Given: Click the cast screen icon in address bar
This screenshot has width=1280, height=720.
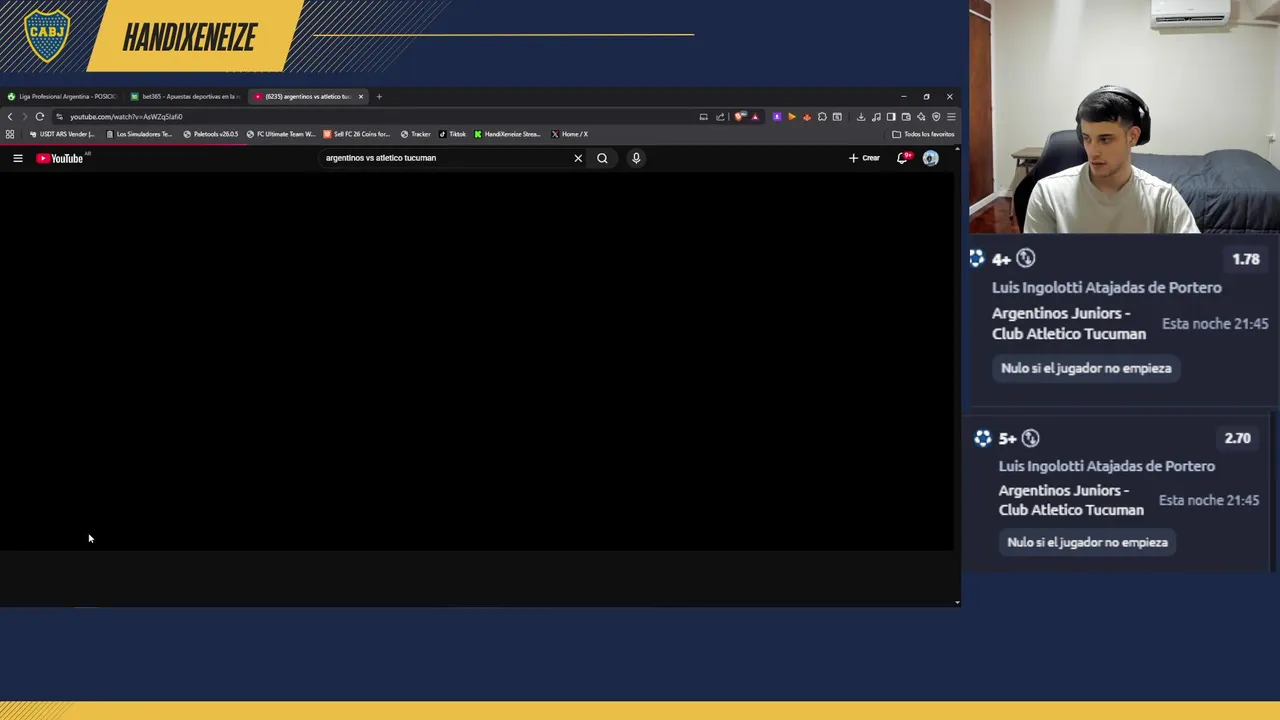Looking at the screenshot, I should [x=704, y=117].
